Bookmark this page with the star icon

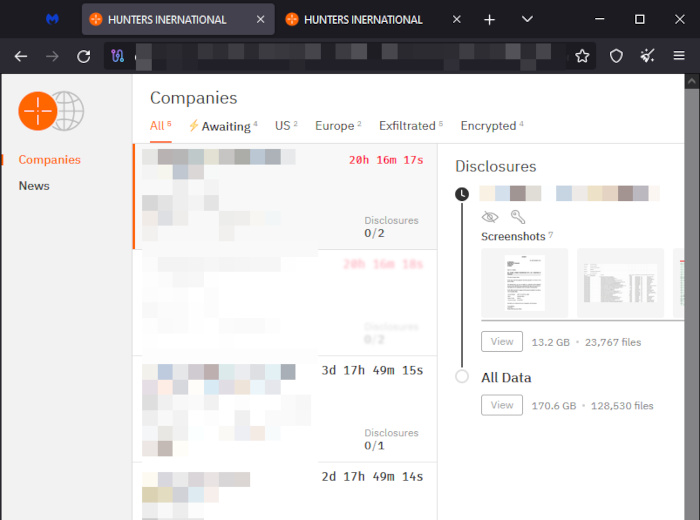pyautogui.click(x=582, y=56)
